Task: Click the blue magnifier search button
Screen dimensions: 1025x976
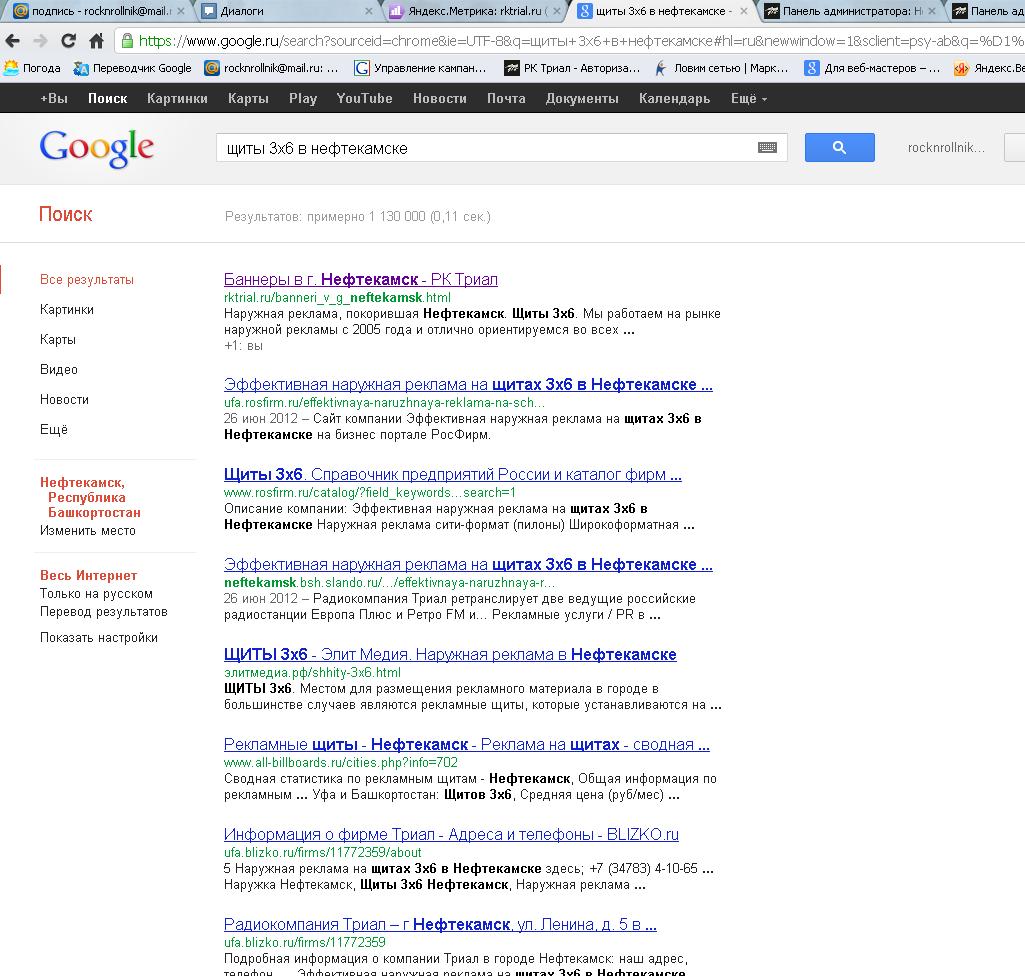Action: (x=839, y=148)
